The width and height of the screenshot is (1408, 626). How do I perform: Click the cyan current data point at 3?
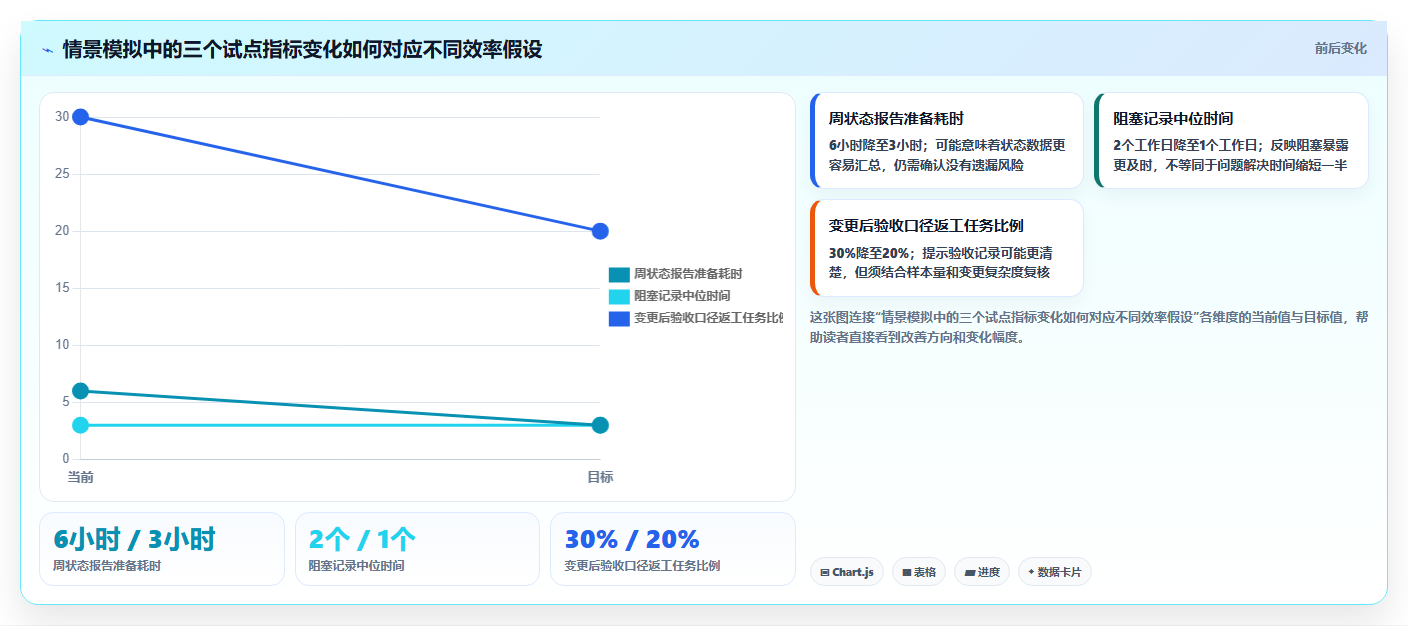[81, 425]
